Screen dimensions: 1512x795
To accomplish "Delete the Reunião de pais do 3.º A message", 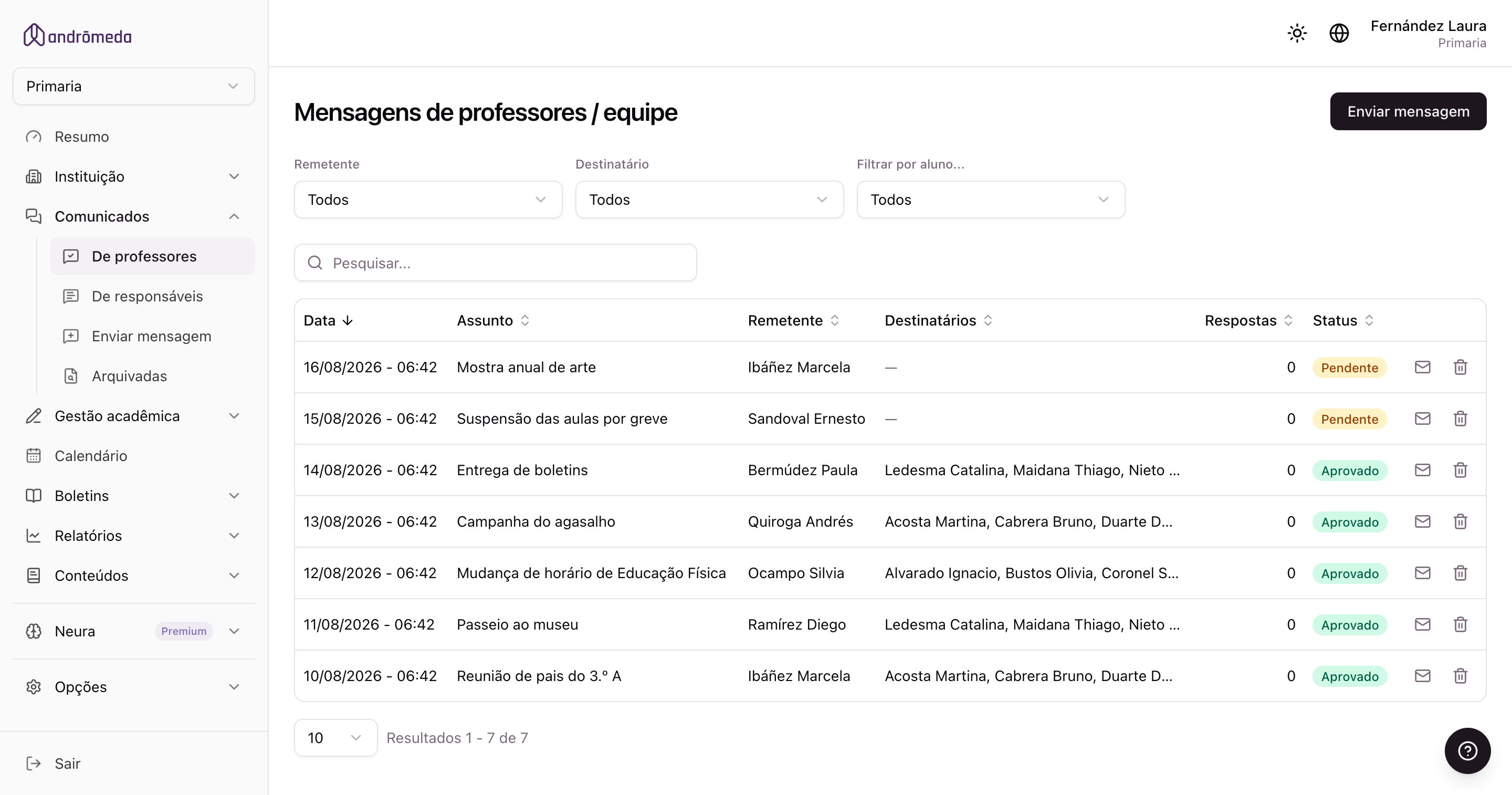I will tap(1461, 676).
